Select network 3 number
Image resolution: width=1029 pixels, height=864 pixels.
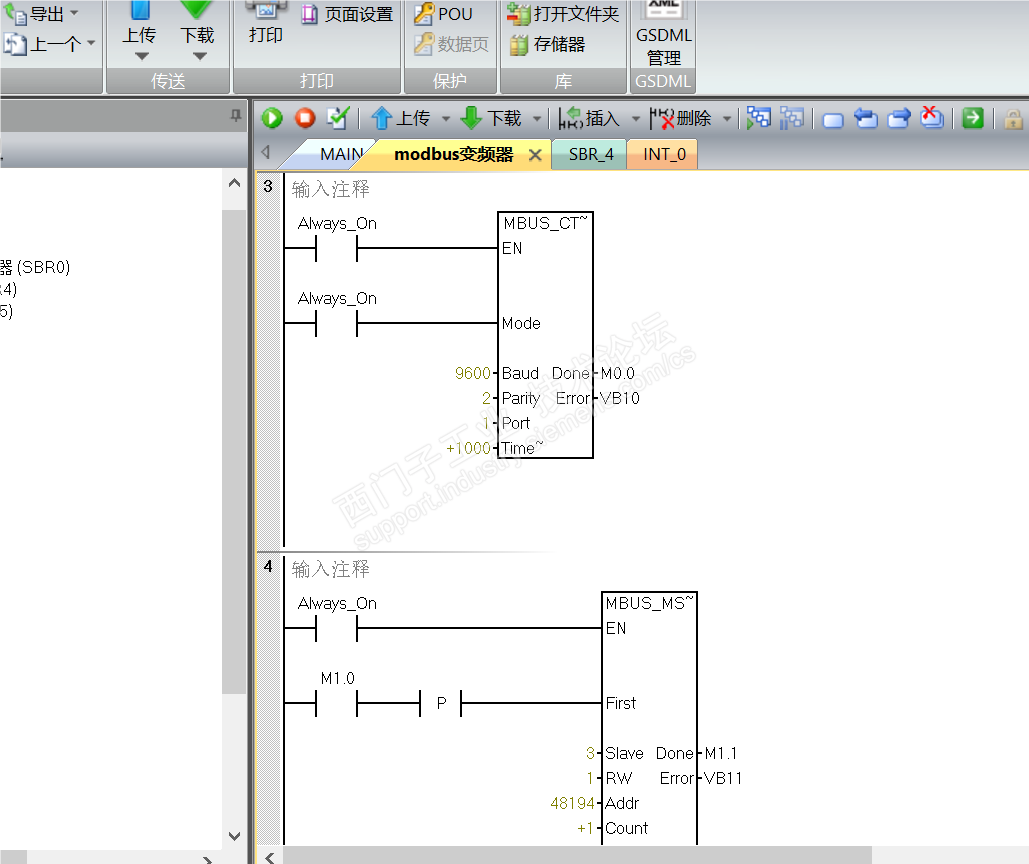coord(268,186)
